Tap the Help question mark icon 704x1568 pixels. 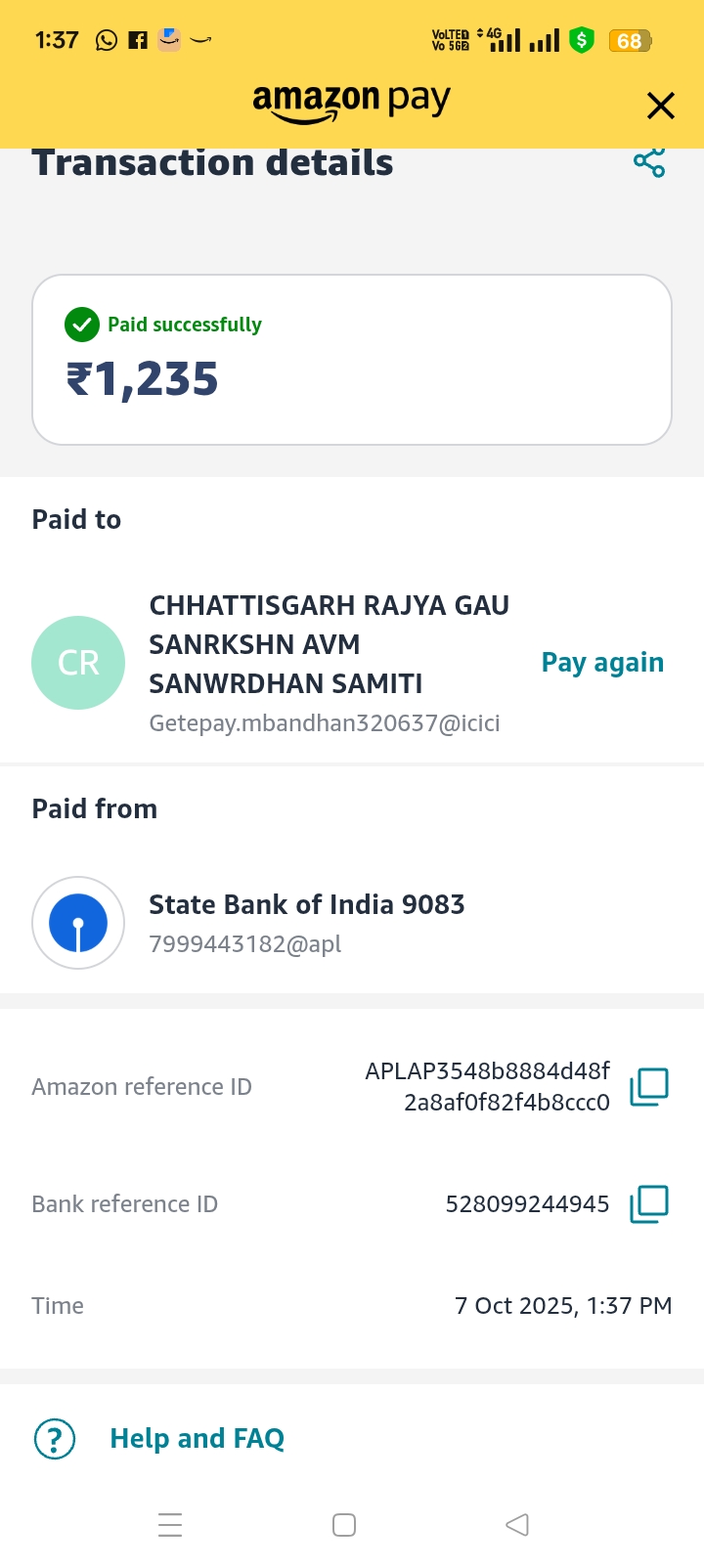55,1438
